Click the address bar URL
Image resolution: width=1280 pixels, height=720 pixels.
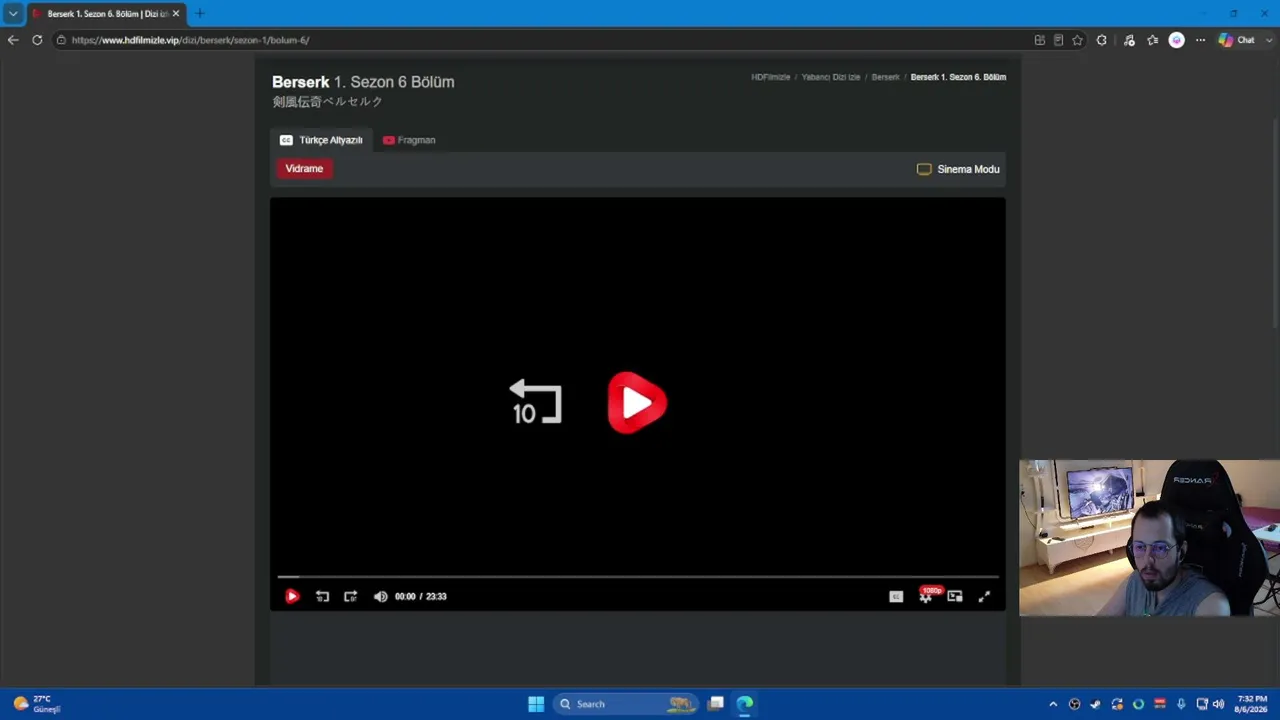point(190,40)
